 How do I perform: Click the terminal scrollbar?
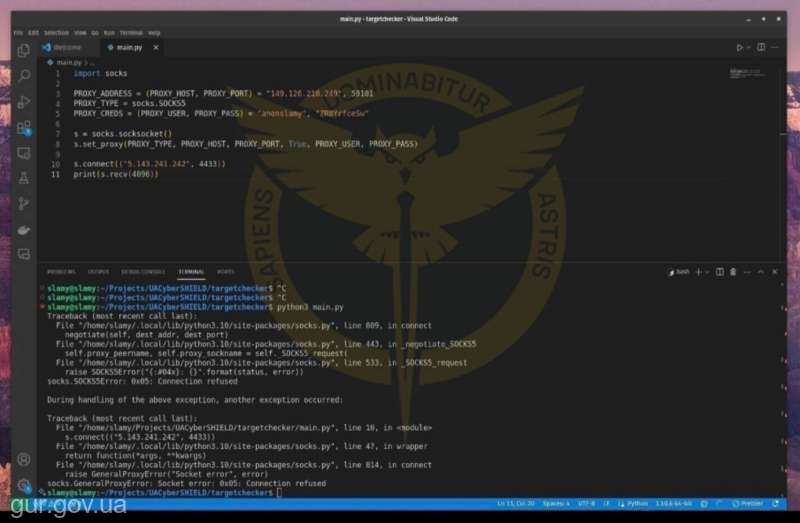click(783, 388)
